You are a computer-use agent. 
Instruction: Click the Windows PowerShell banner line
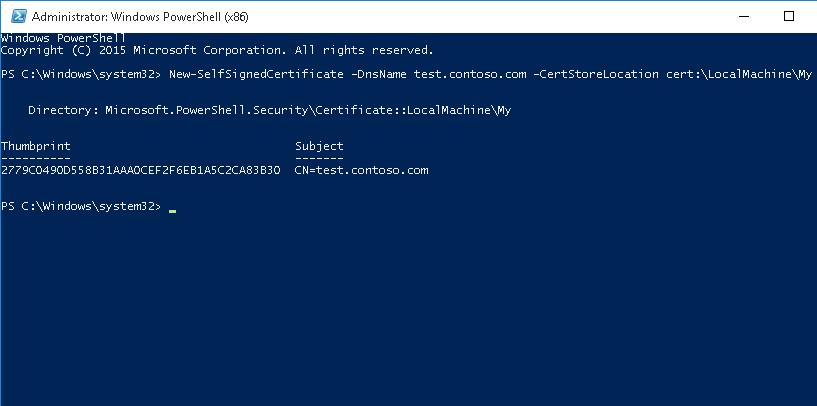(x=63, y=38)
